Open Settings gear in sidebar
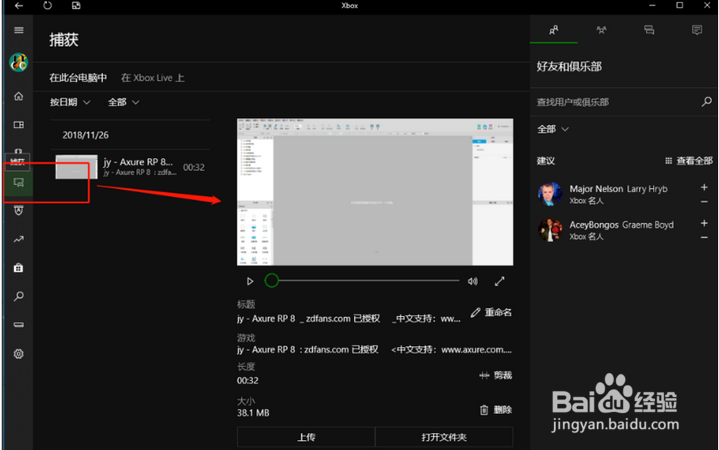Screen dimensions: 719x450 (x=19, y=354)
